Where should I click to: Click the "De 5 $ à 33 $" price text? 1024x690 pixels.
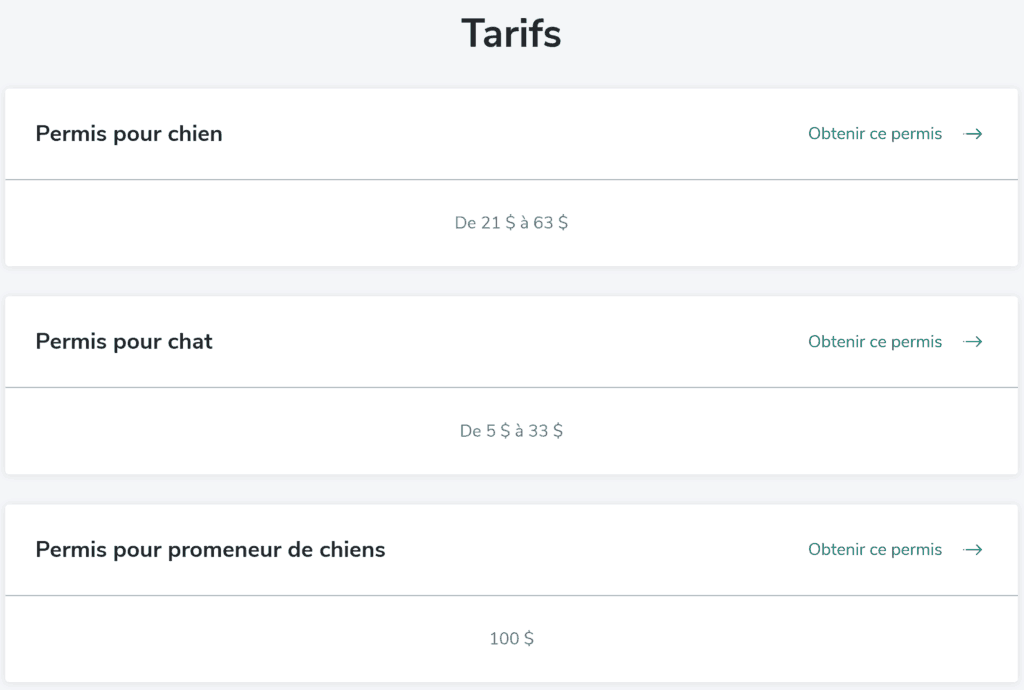(511, 431)
